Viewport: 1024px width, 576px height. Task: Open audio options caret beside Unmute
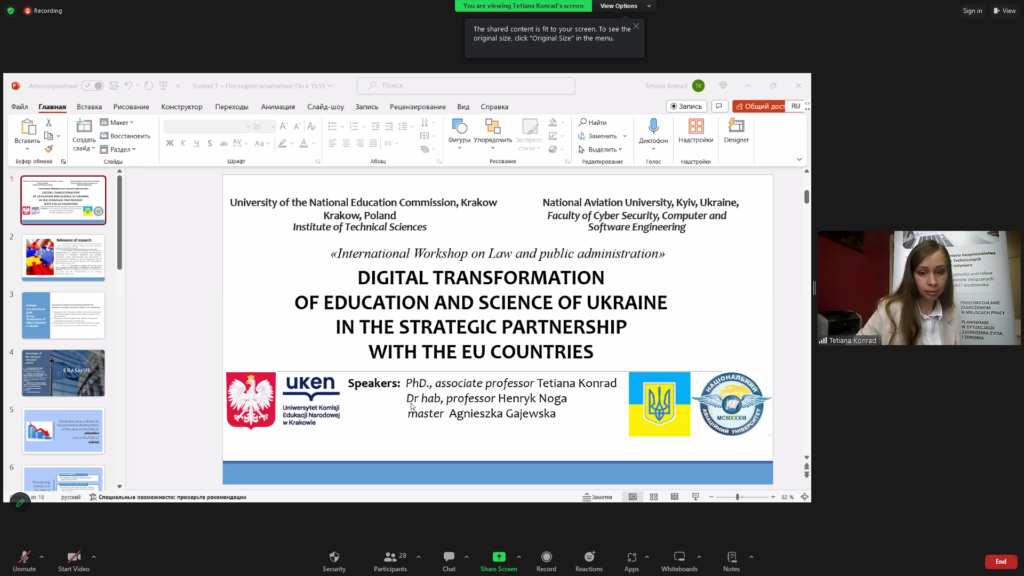coord(41,557)
